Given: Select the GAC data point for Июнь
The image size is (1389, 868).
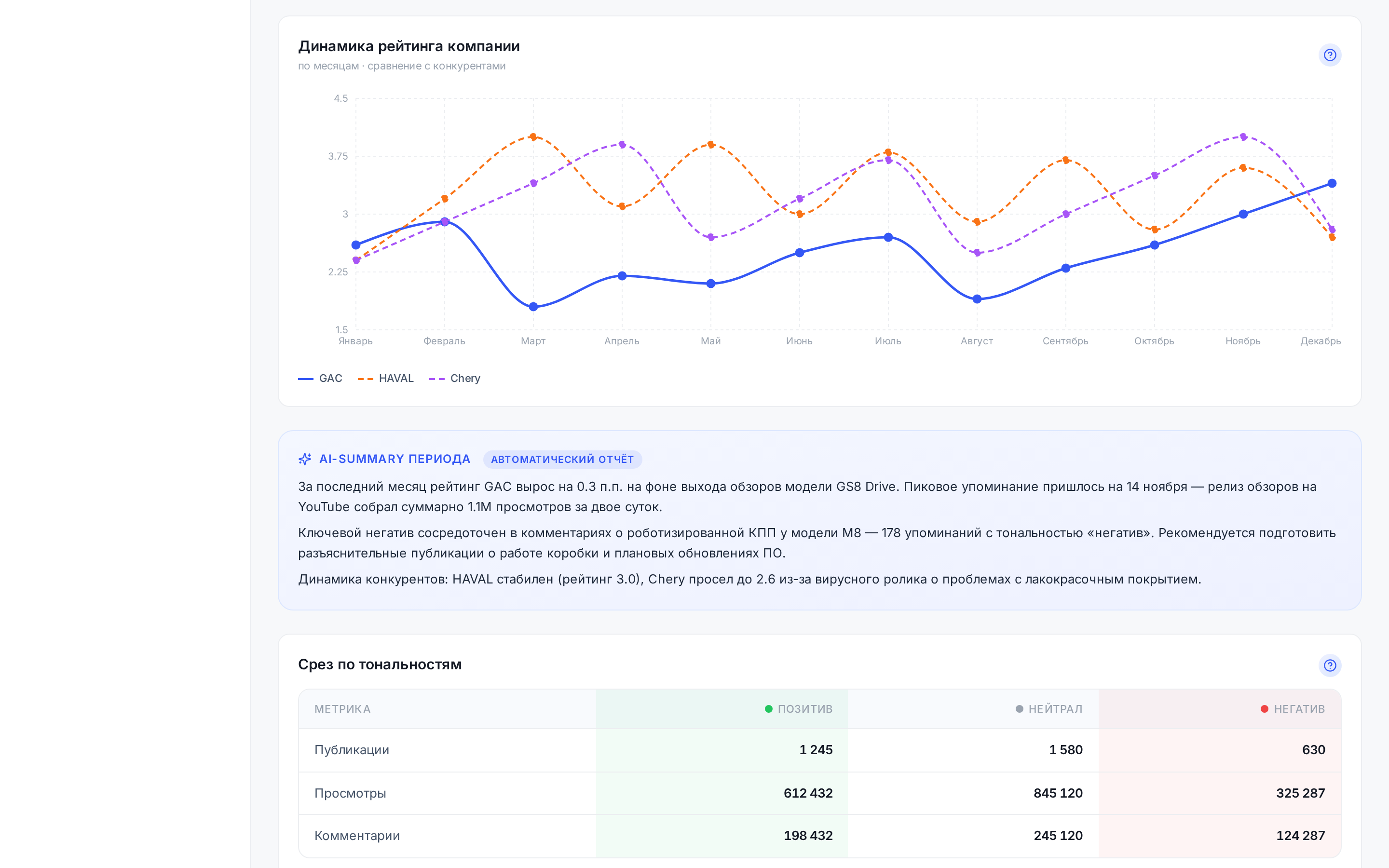Looking at the screenshot, I should [800, 253].
